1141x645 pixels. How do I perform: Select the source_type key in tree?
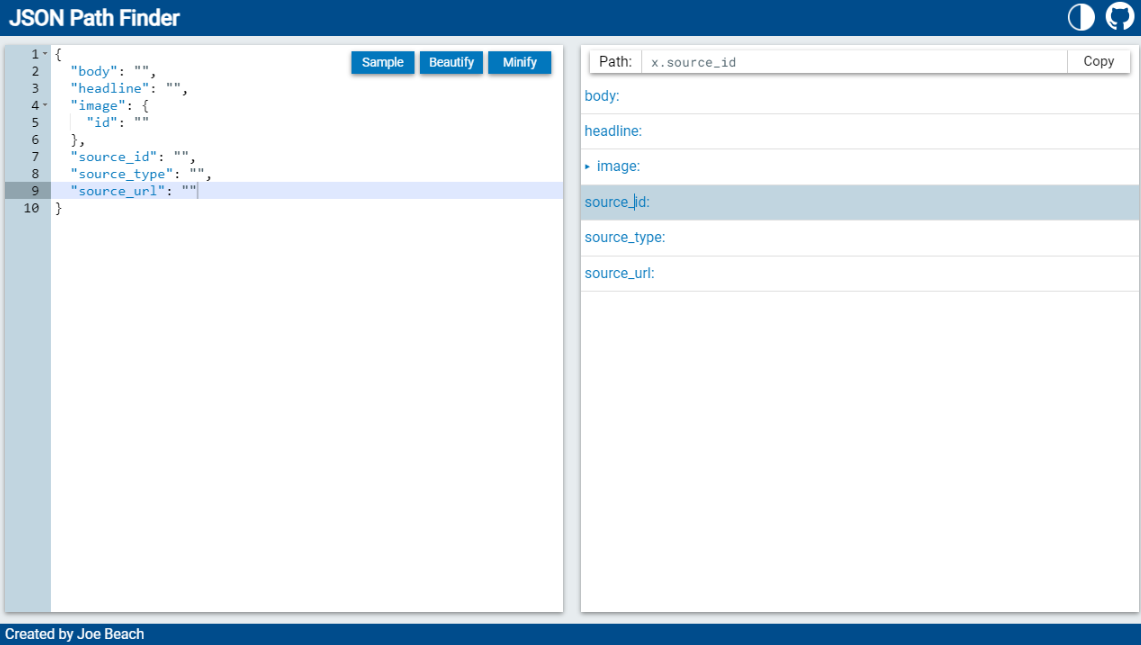click(625, 238)
